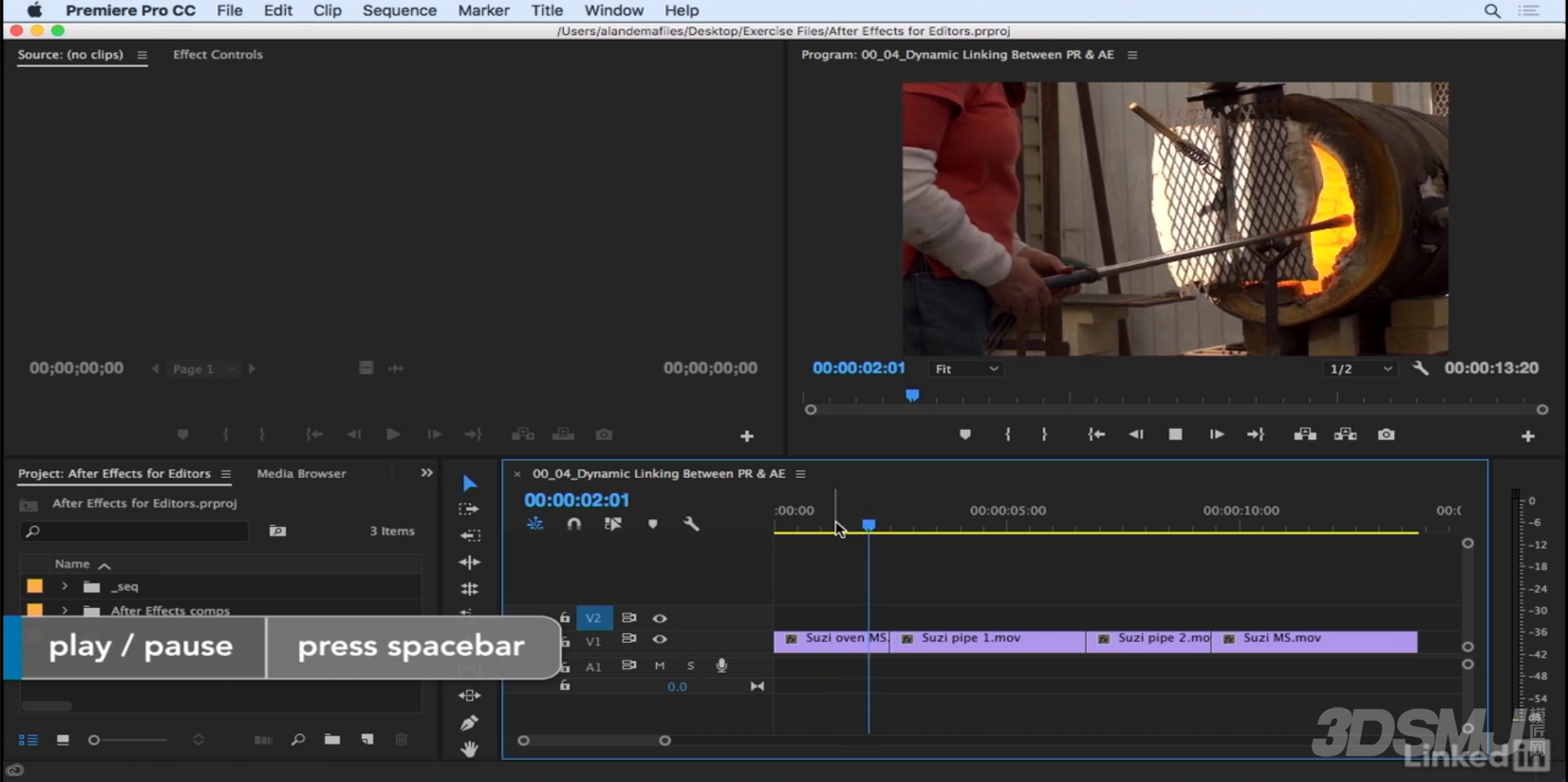Image resolution: width=1568 pixels, height=782 pixels.
Task: Open the Project panel menu
Action: coord(226,474)
